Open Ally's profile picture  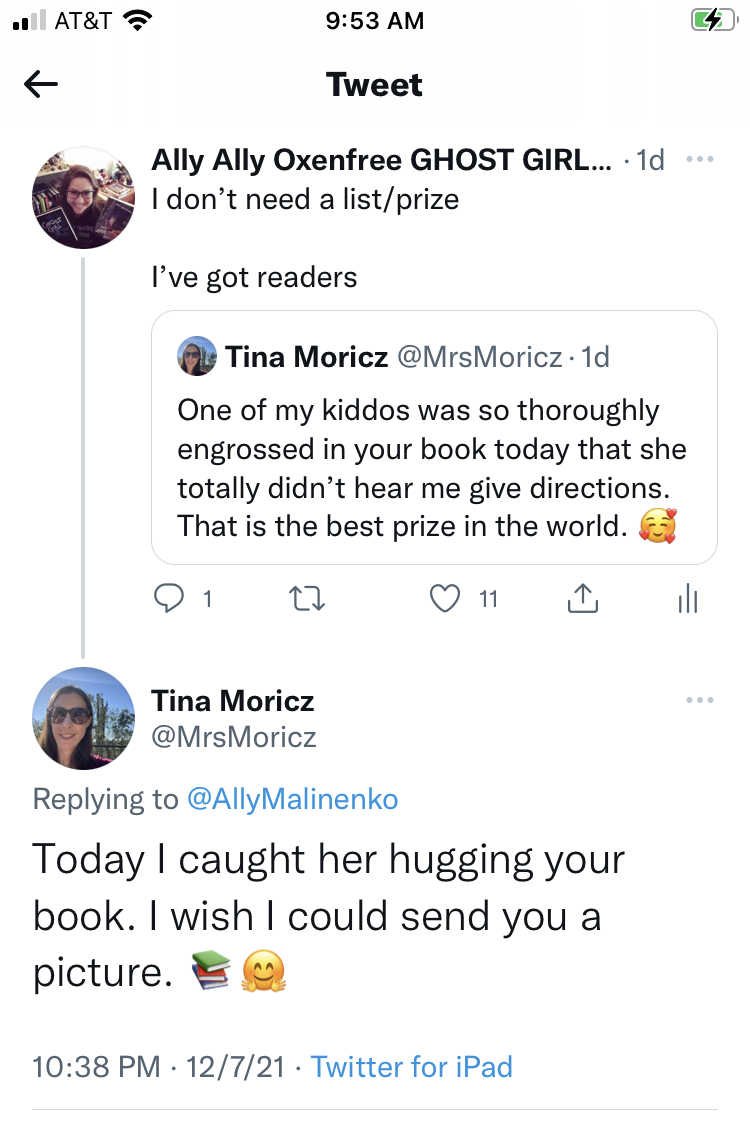(x=84, y=198)
